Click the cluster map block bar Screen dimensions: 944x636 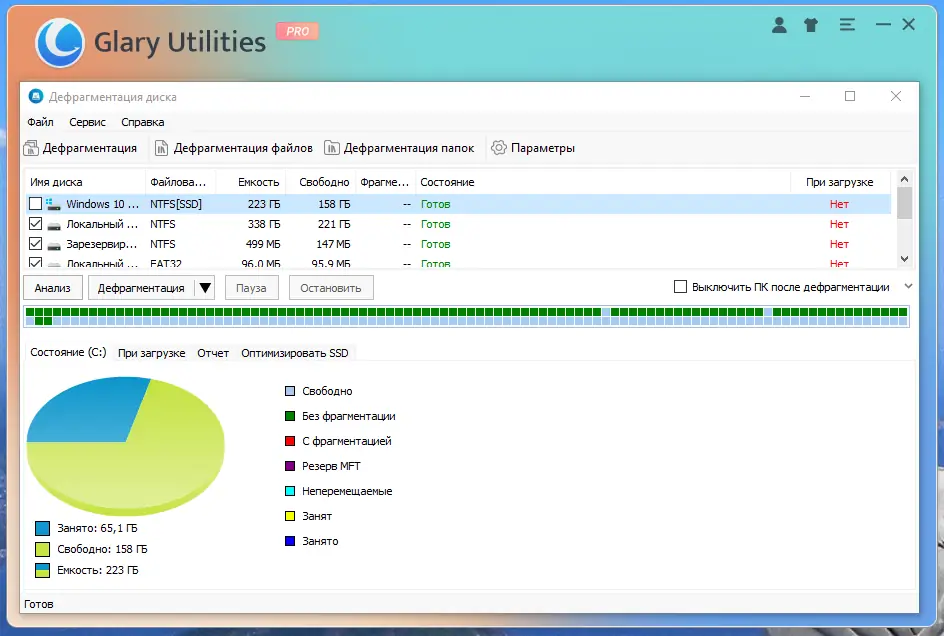(466, 317)
